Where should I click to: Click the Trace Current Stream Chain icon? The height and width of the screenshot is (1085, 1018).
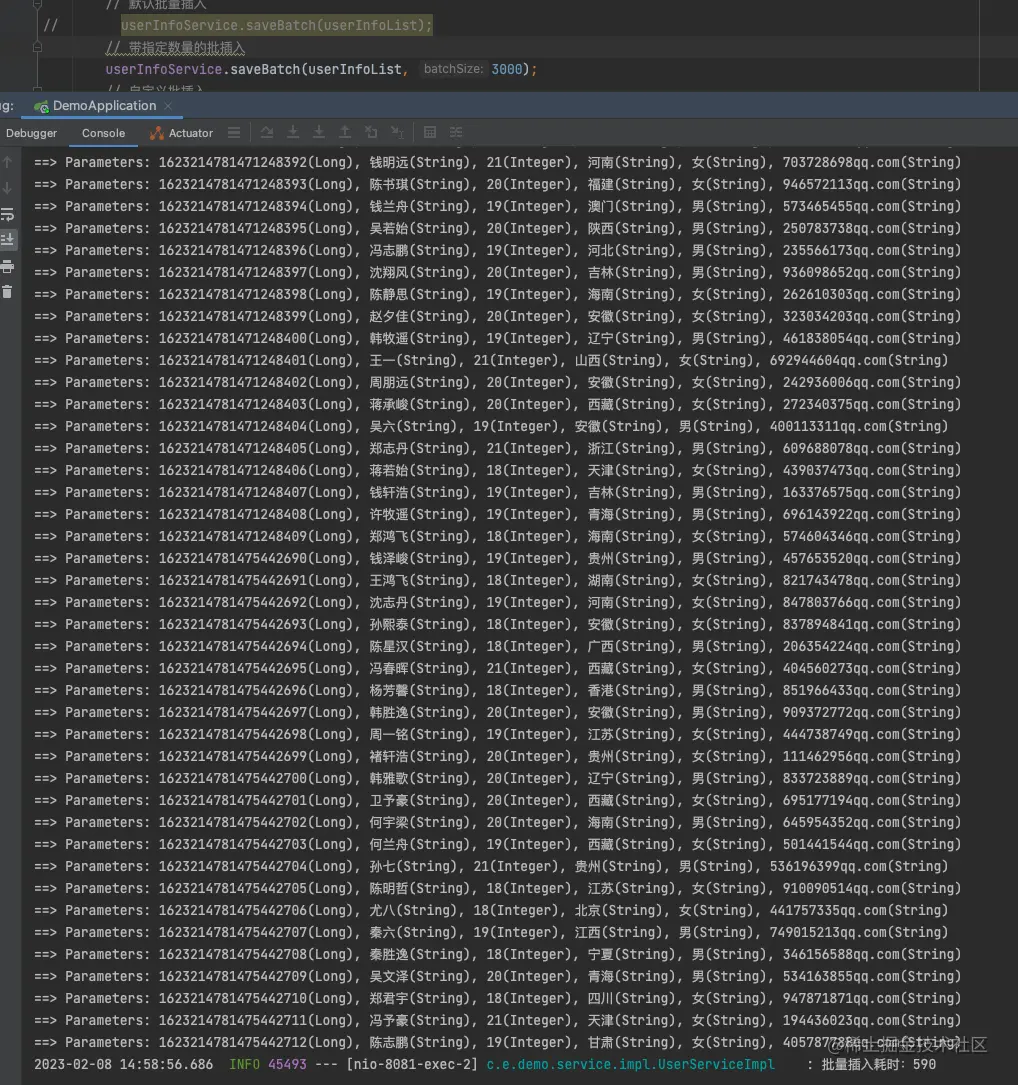[456, 132]
